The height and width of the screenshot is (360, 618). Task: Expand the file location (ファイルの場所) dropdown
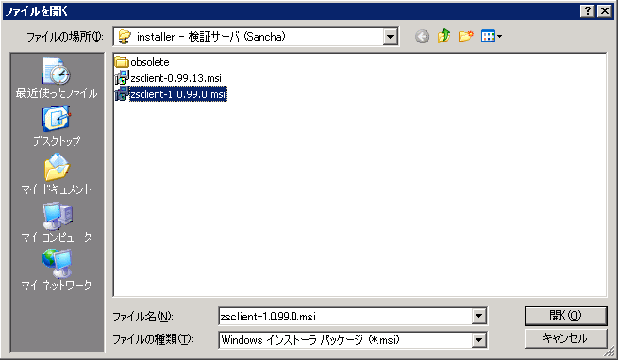click(x=390, y=37)
